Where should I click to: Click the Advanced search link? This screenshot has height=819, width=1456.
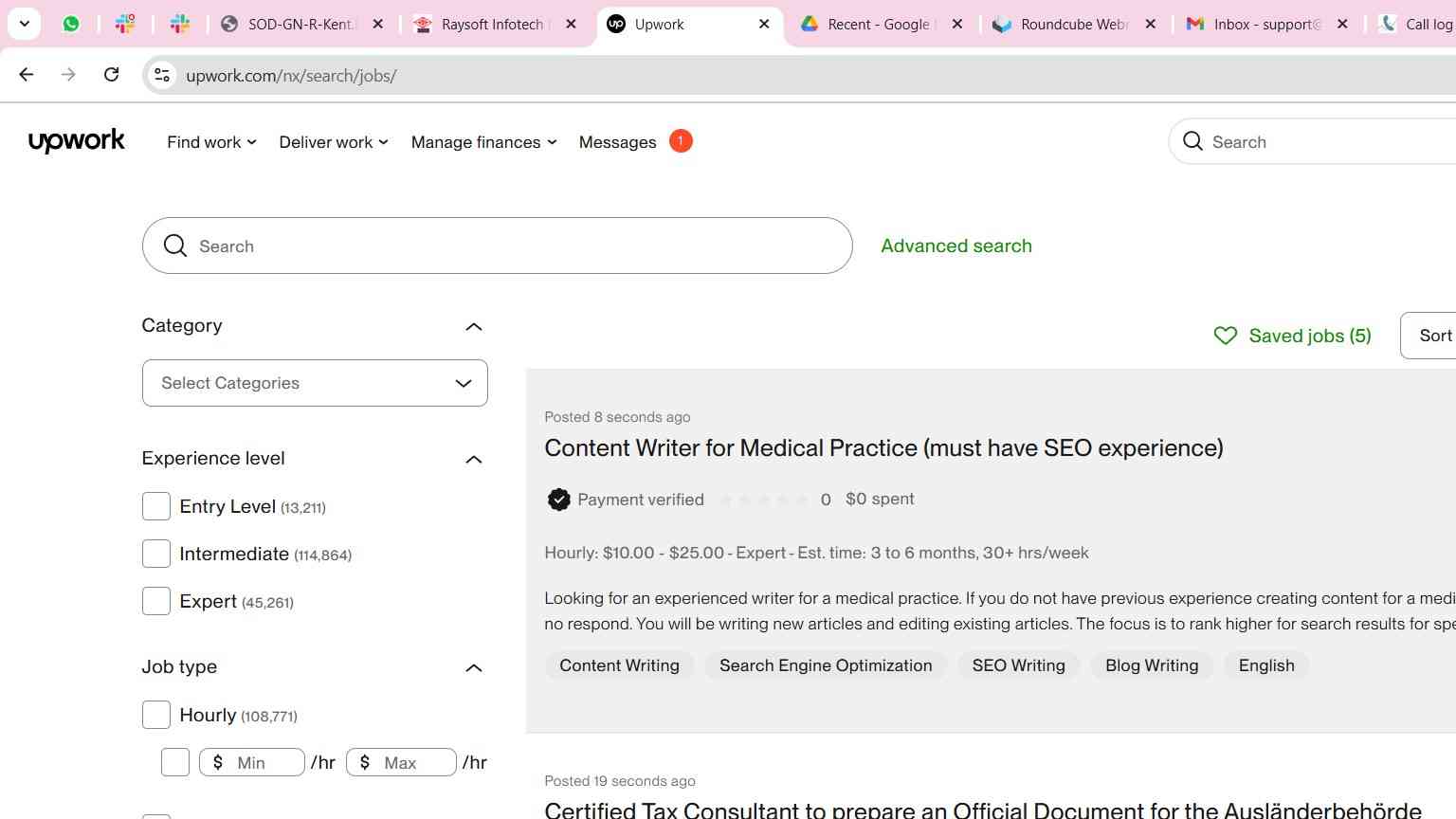click(956, 246)
